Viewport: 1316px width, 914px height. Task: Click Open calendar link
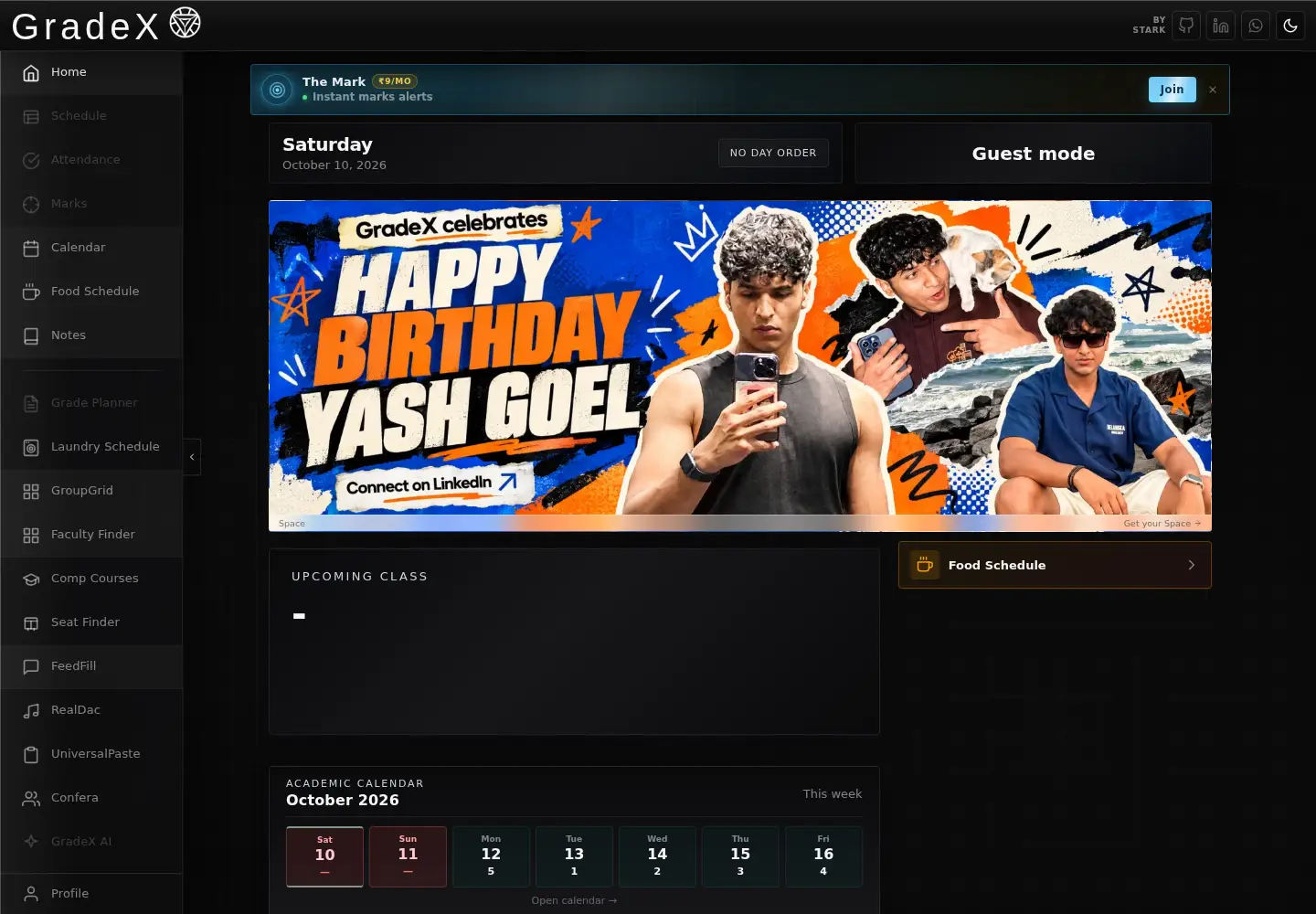574,900
